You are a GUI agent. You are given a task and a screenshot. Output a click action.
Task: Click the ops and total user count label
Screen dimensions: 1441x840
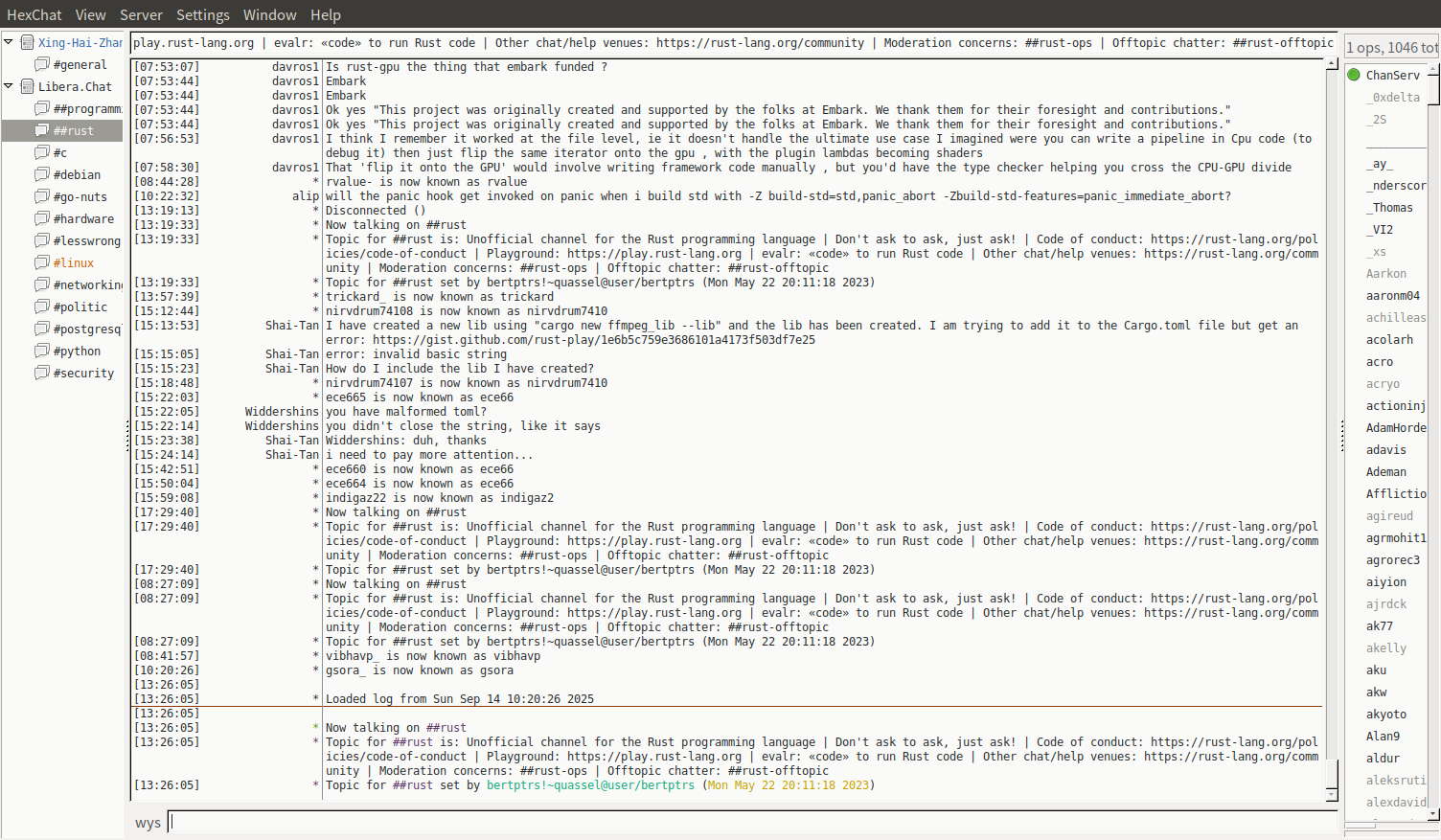point(1392,47)
